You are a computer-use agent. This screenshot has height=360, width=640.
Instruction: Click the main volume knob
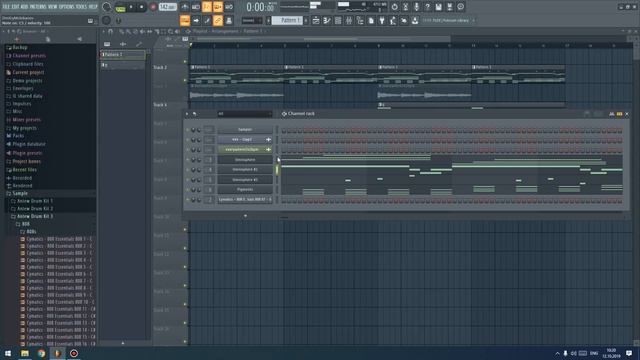(107, 7)
